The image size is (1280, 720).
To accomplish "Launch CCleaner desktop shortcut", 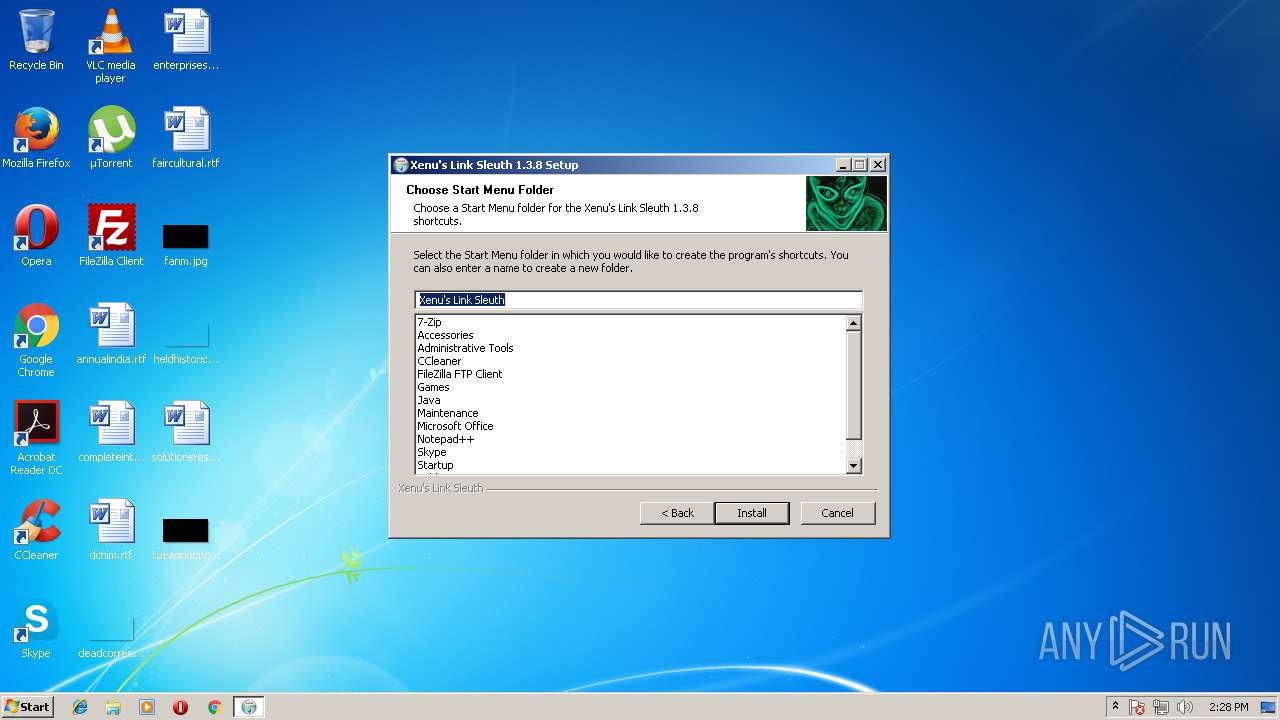I will click(36, 530).
